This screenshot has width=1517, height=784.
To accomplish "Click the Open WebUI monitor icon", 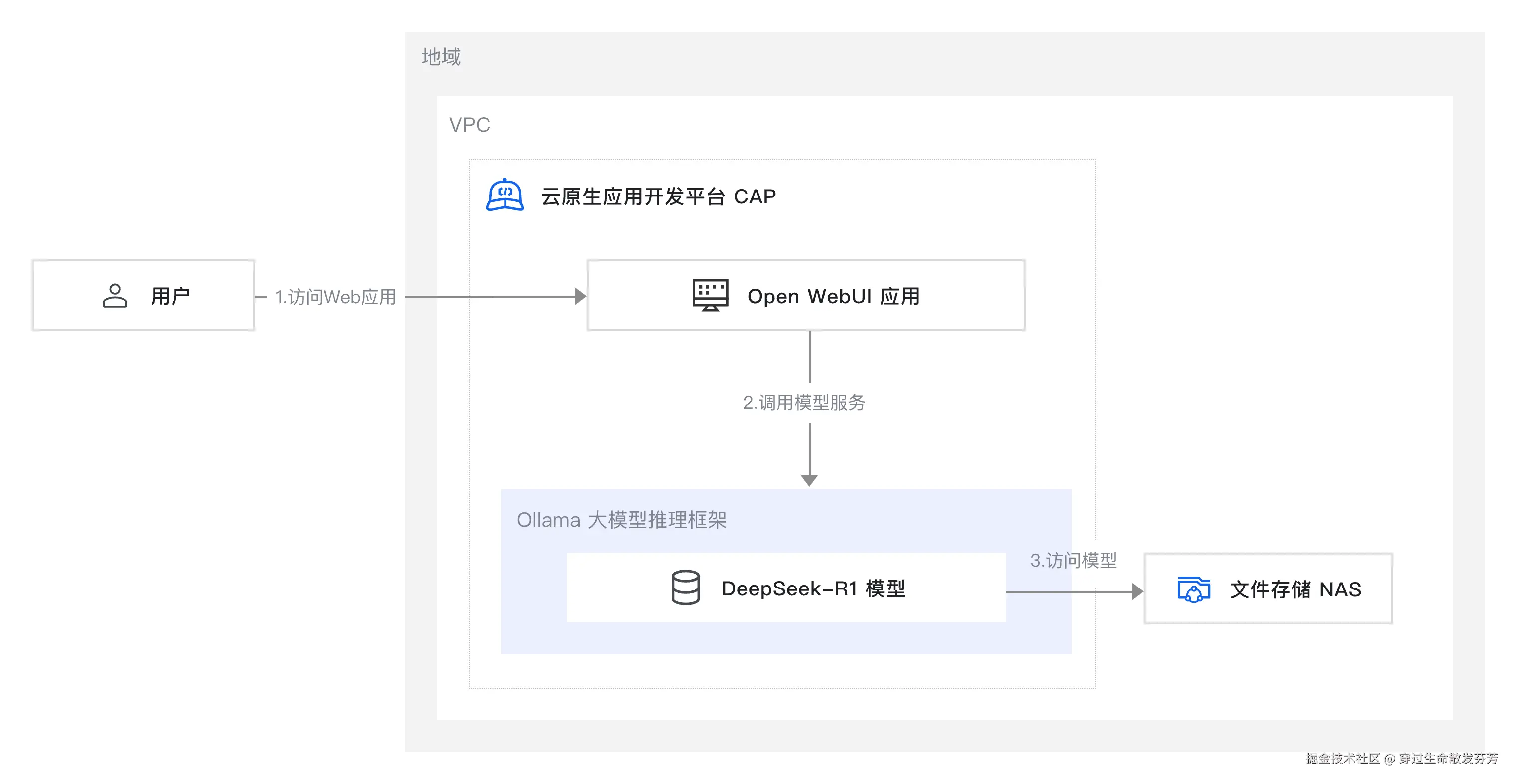I will [710, 295].
